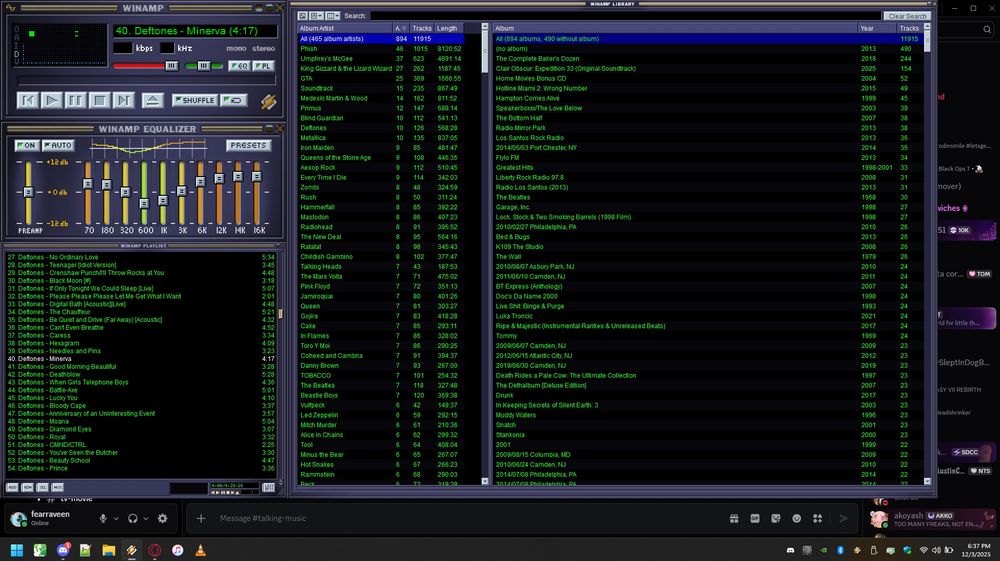Select artist Deftones in the artist list

tap(381, 128)
